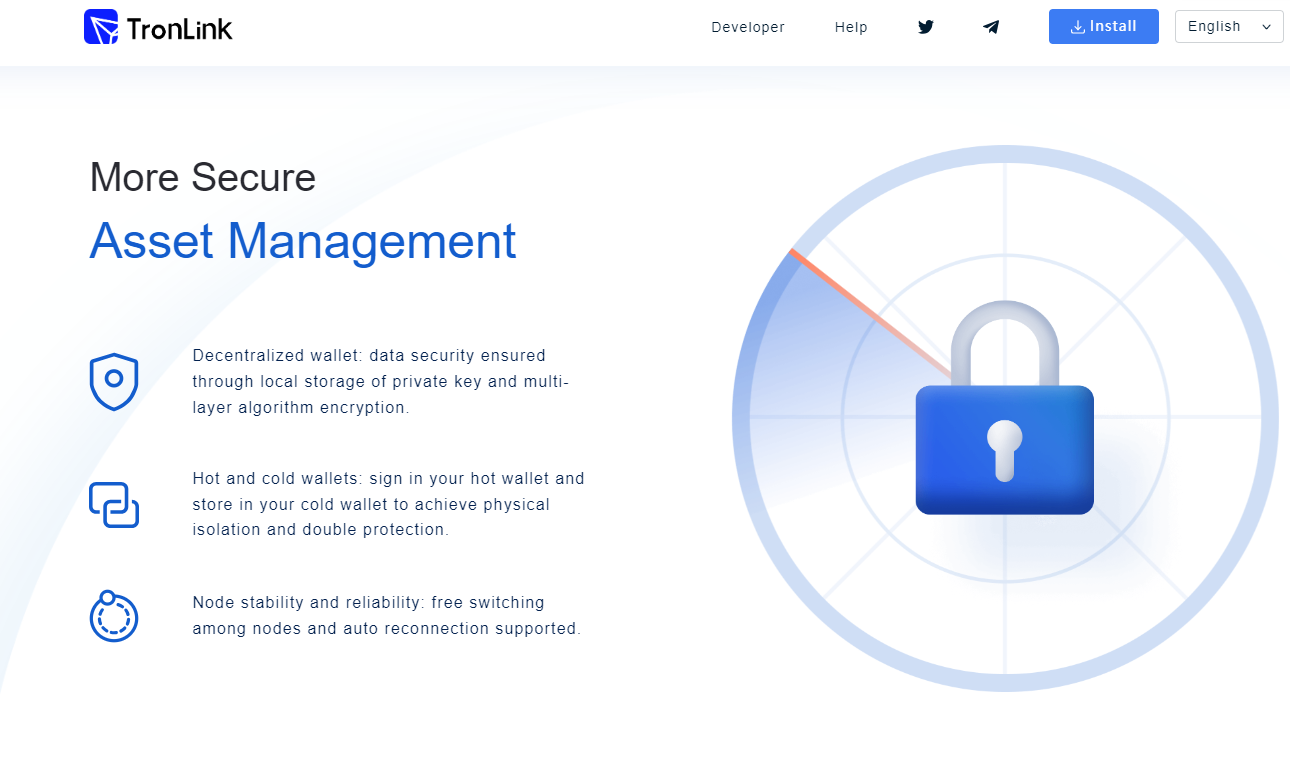The height and width of the screenshot is (768, 1290).
Task: Click the shield icon beside Decentralized wallet
Action: 114,381
